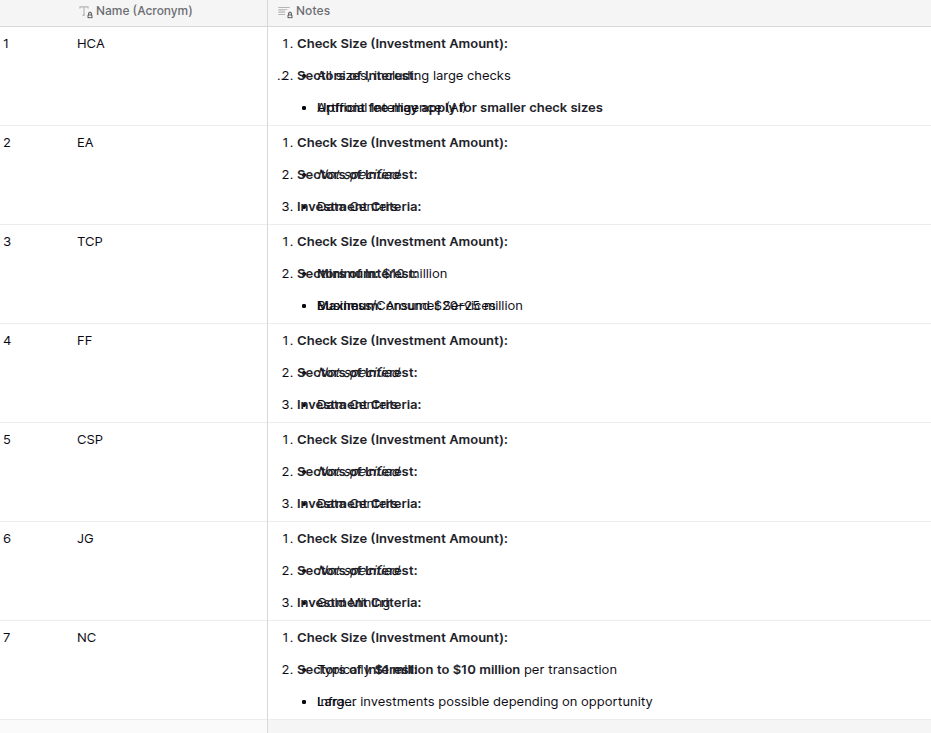
Task: Select row number 1
Action: coord(7,44)
